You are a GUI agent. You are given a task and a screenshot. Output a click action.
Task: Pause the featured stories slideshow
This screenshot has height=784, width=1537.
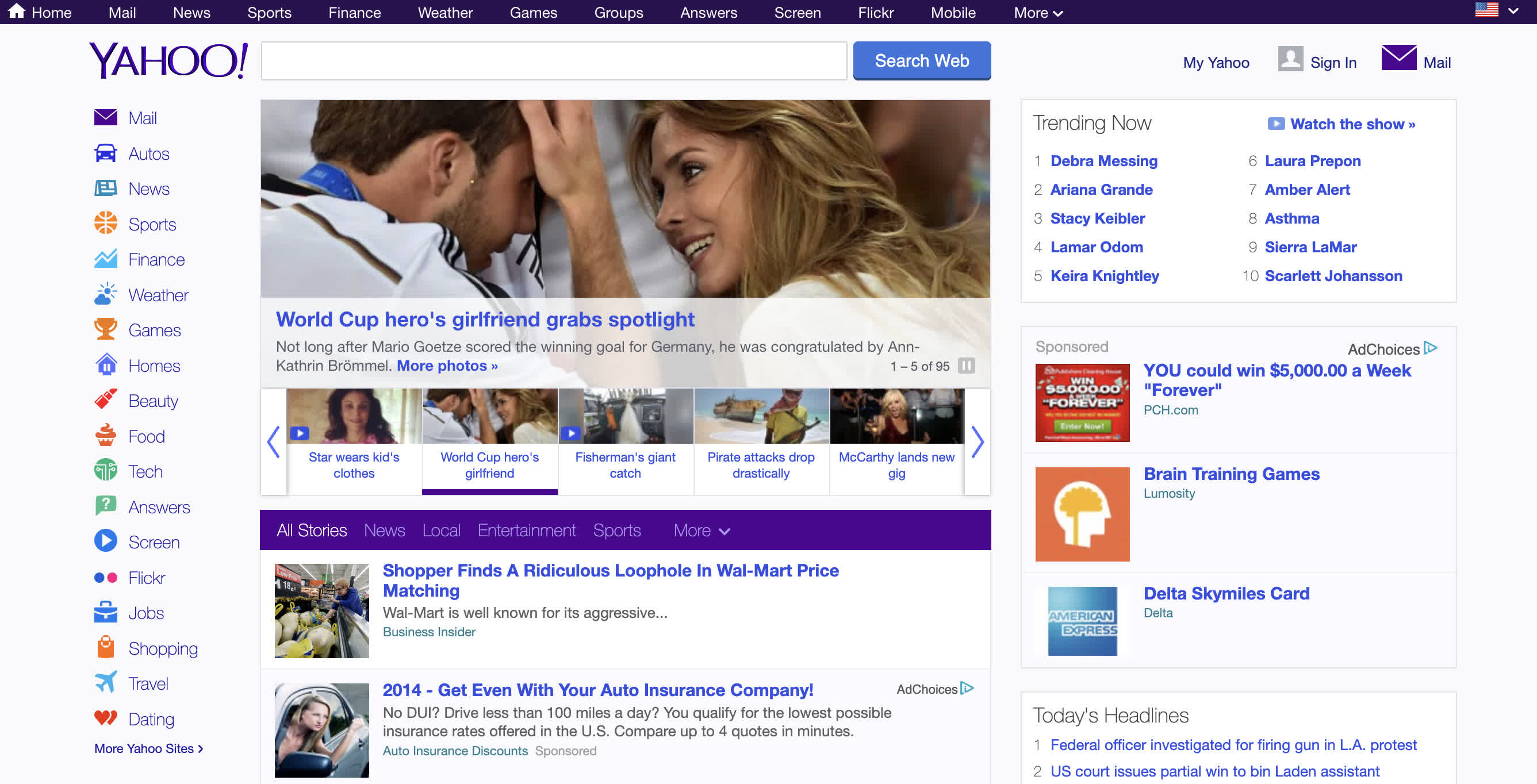coord(966,366)
